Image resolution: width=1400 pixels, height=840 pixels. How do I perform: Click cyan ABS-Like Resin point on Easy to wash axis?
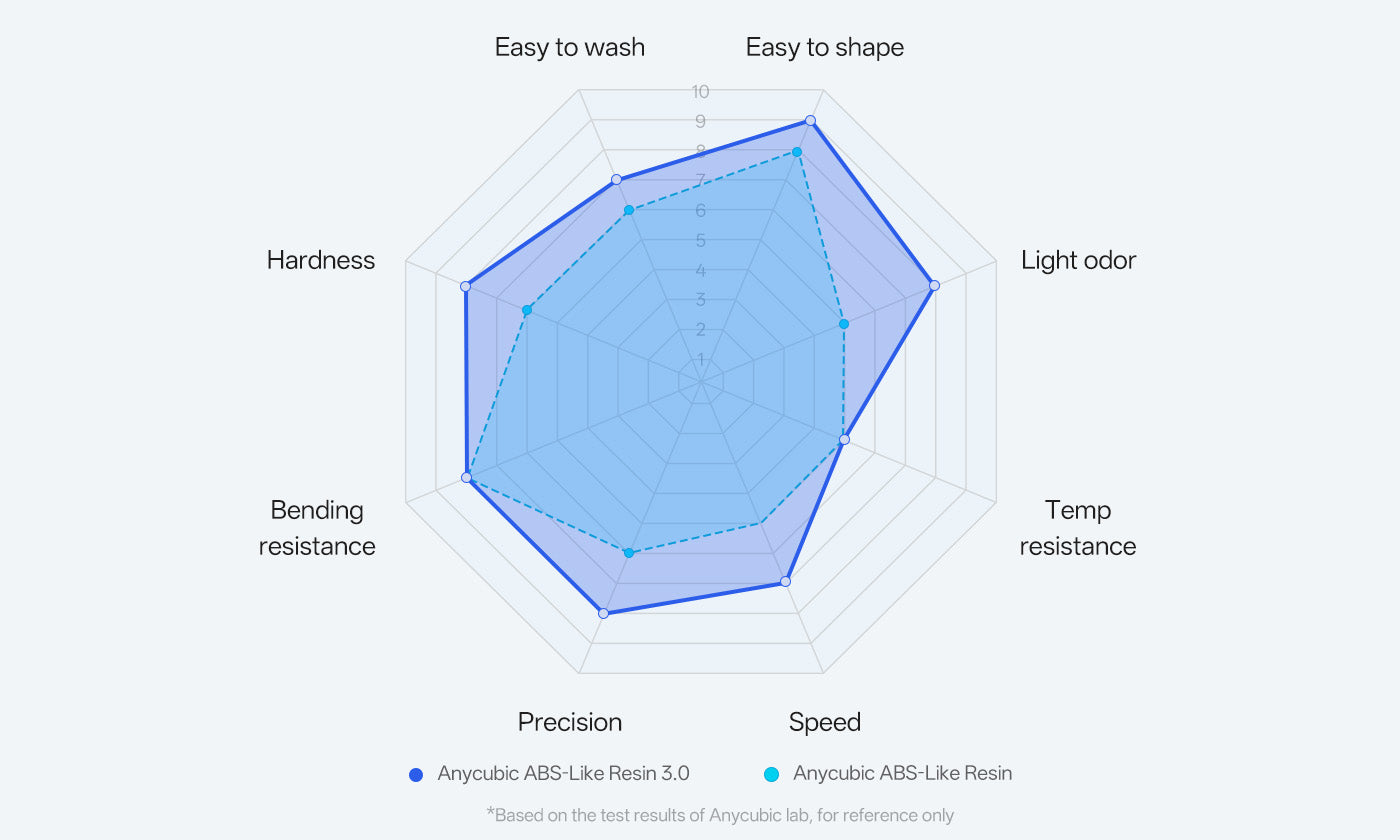[x=629, y=211]
